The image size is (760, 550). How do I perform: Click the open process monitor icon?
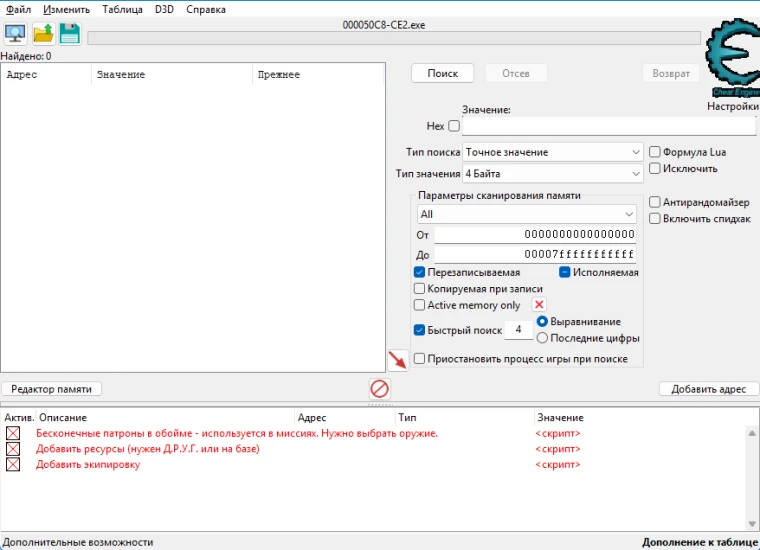(x=15, y=34)
